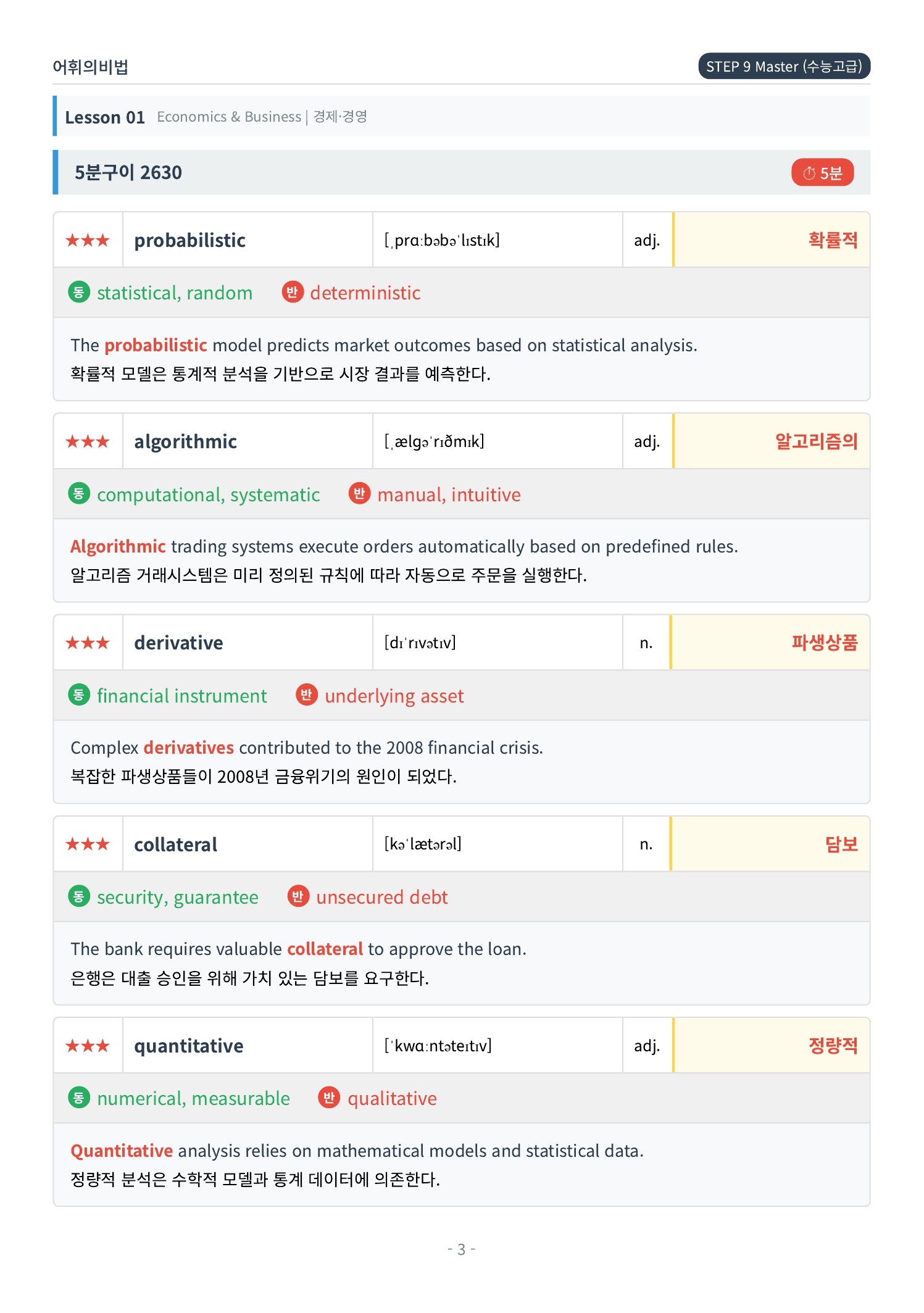924x1313 pixels.
Task: Click the red antonym badge beside 'deterministic'
Action: (293, 292)
